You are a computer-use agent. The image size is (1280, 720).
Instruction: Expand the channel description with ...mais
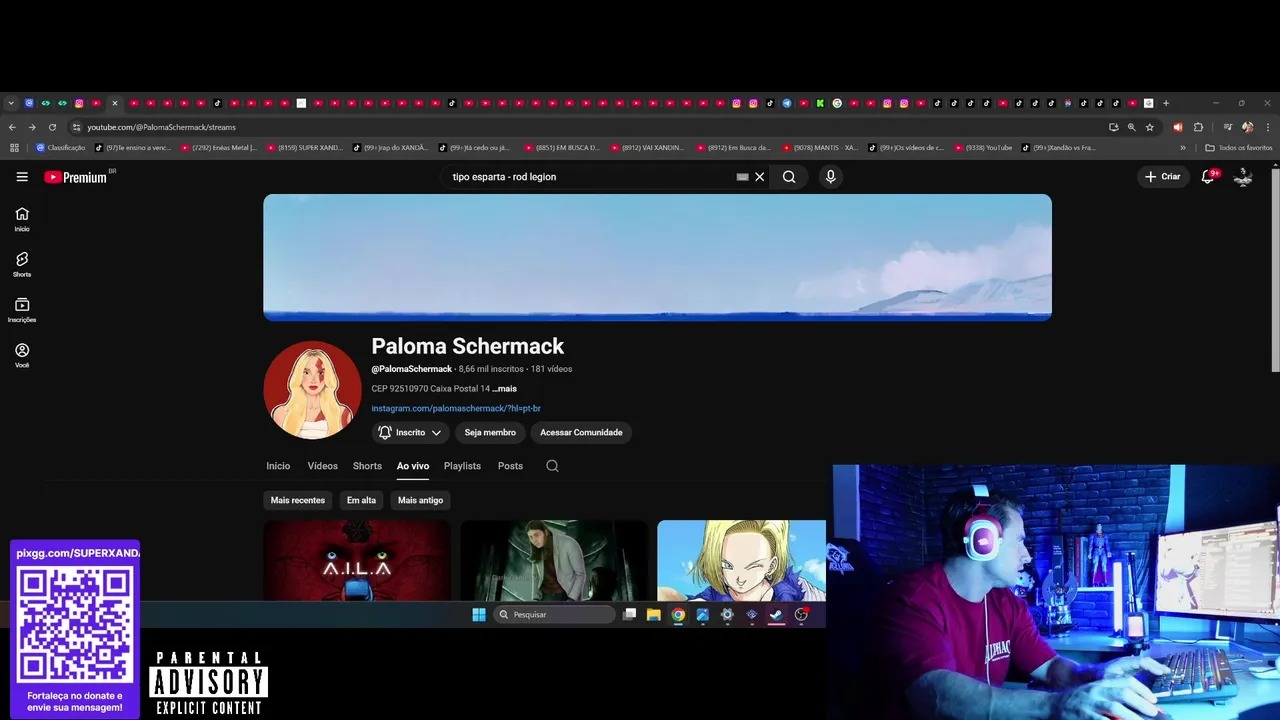505,389
